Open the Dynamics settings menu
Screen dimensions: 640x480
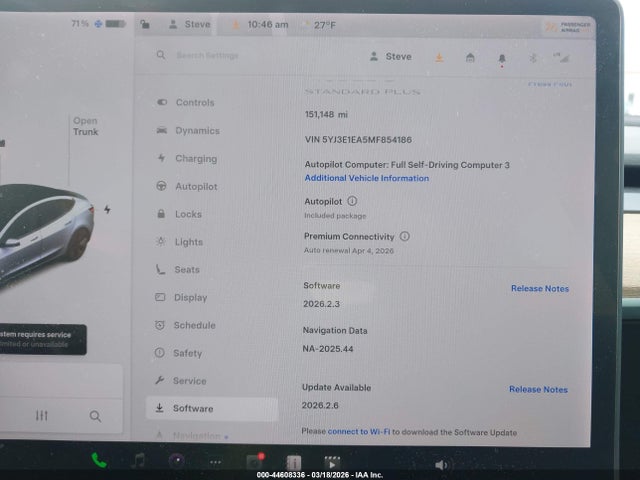pos(188,131)
